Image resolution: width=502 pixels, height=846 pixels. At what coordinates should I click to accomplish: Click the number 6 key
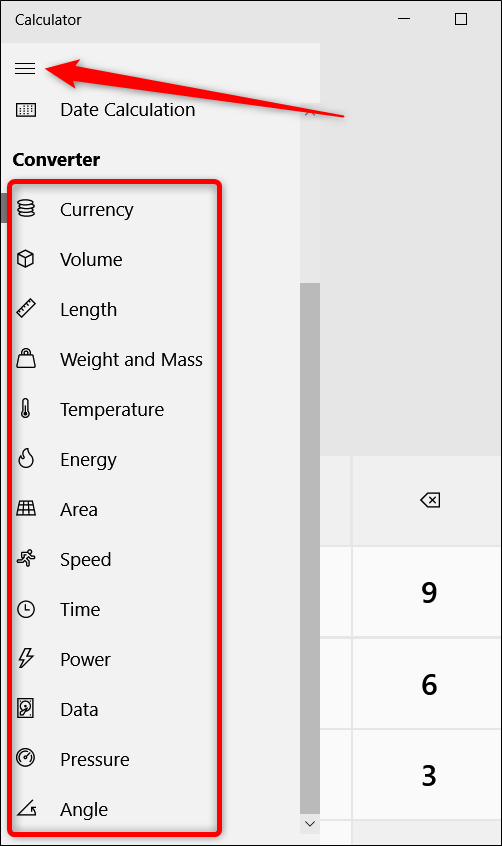click(429, 684)
